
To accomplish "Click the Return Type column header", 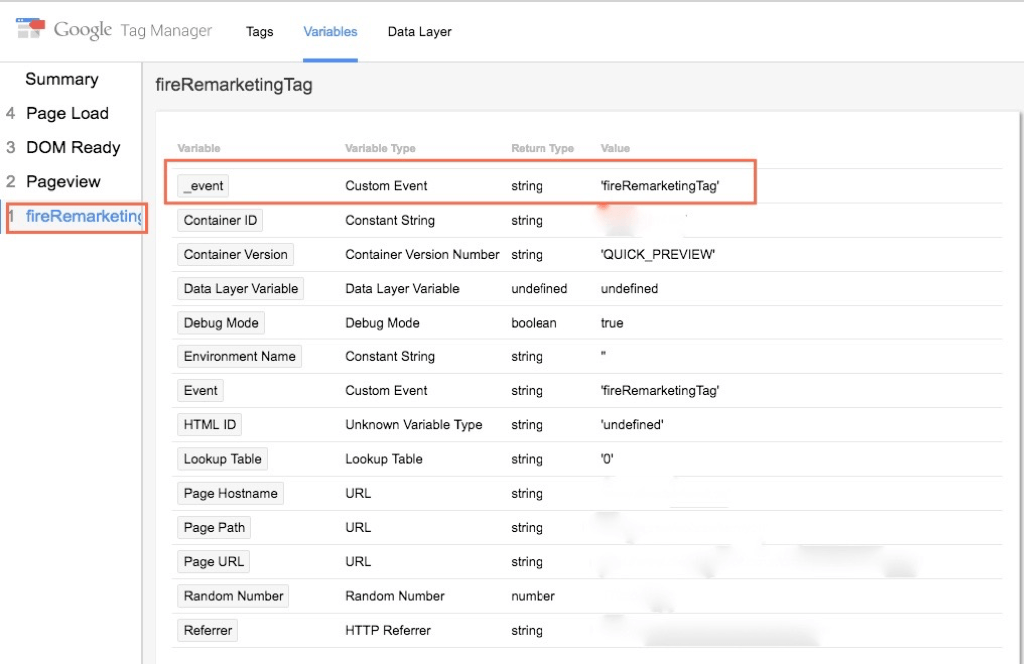I will click(542, 148).
